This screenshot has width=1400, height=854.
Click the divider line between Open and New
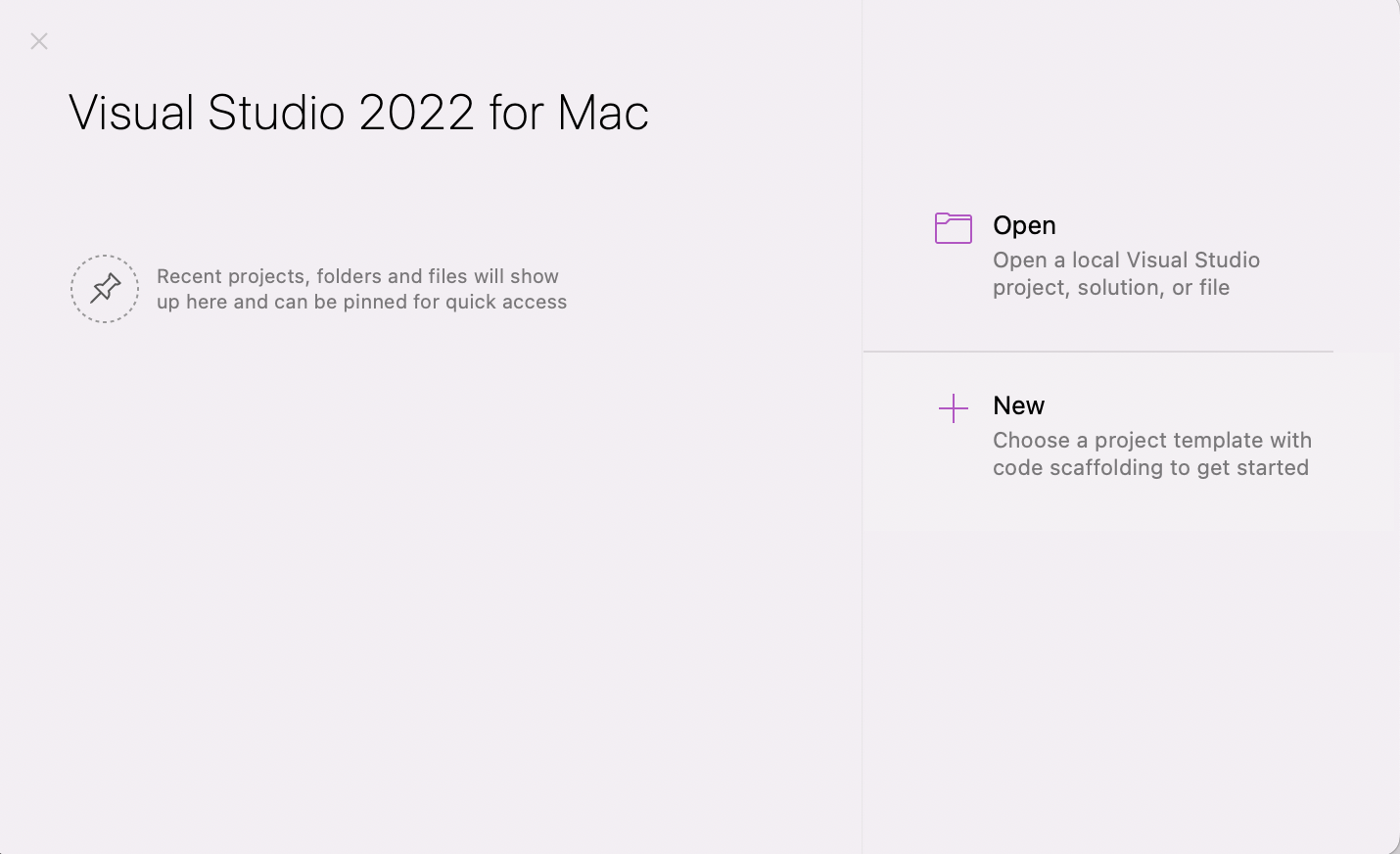pos(1097,351)
